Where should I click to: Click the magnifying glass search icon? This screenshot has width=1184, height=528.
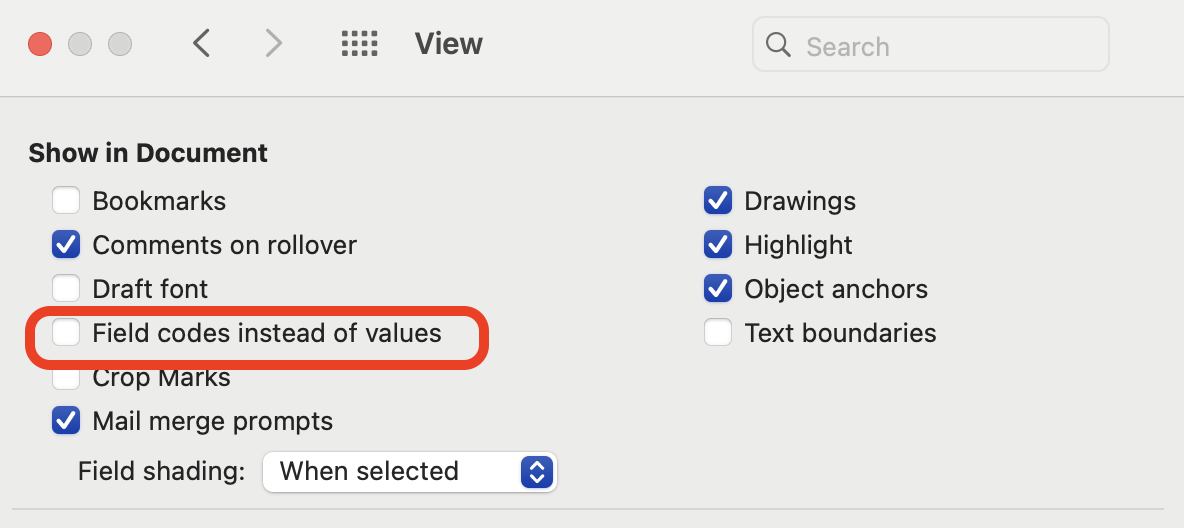pyautogui.click(x=778, y=45)
